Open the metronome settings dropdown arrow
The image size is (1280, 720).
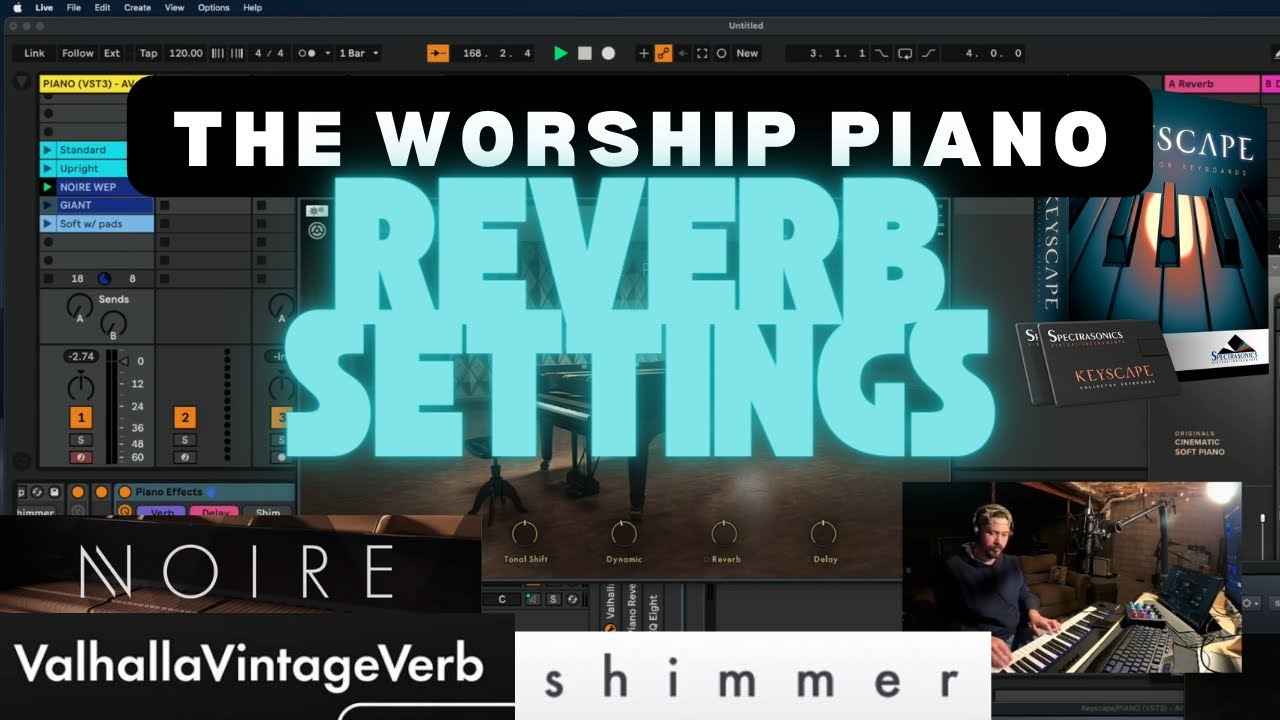tap(328, 53)
